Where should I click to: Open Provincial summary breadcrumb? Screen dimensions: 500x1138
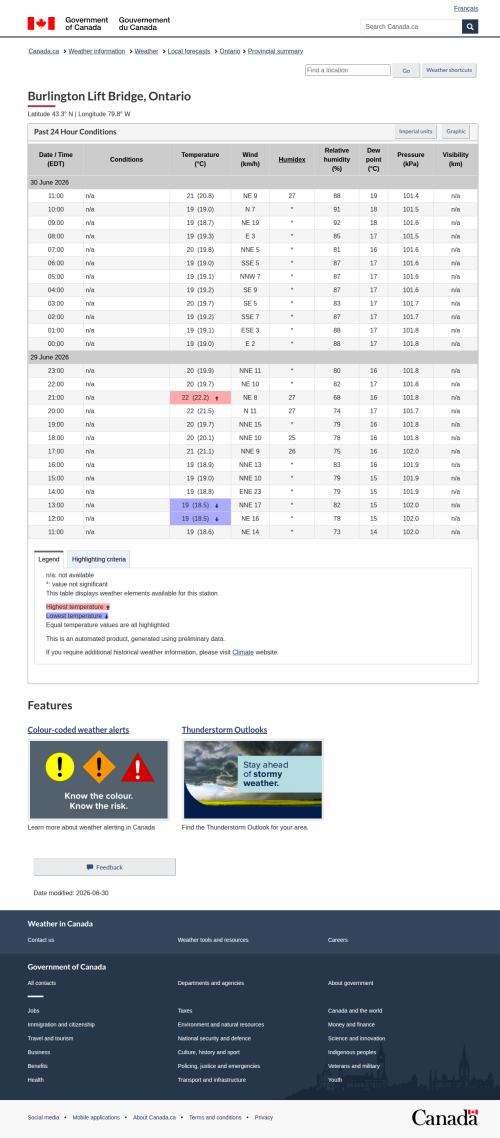pyautogui.click(x=276, y=52)
